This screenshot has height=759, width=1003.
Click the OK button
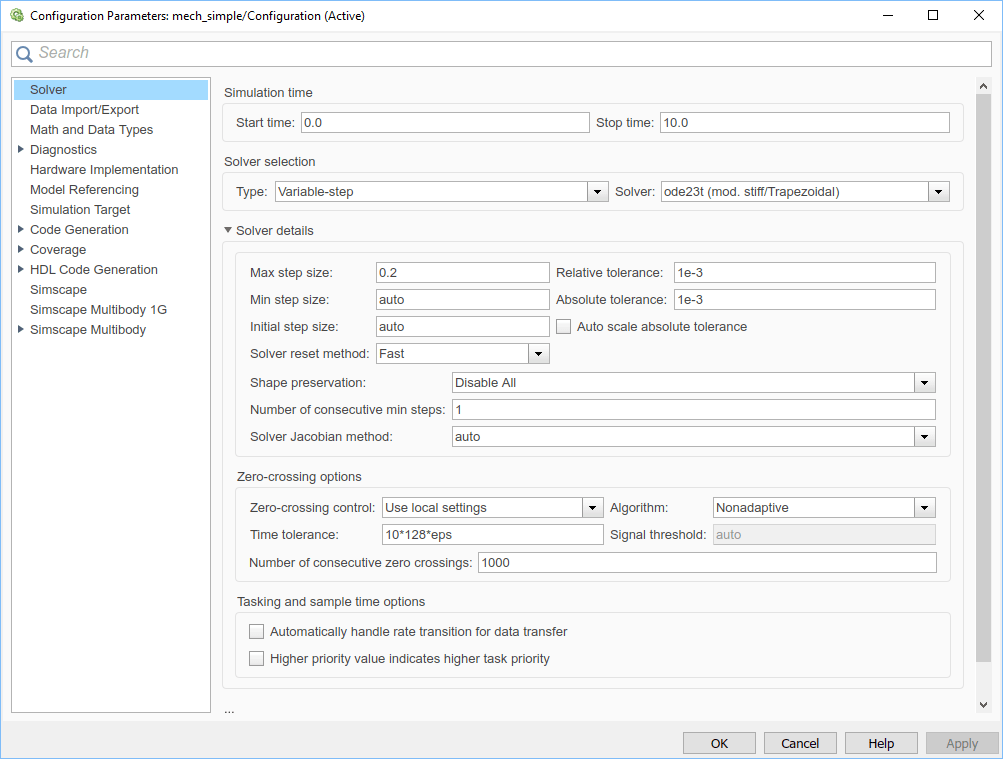719,743
